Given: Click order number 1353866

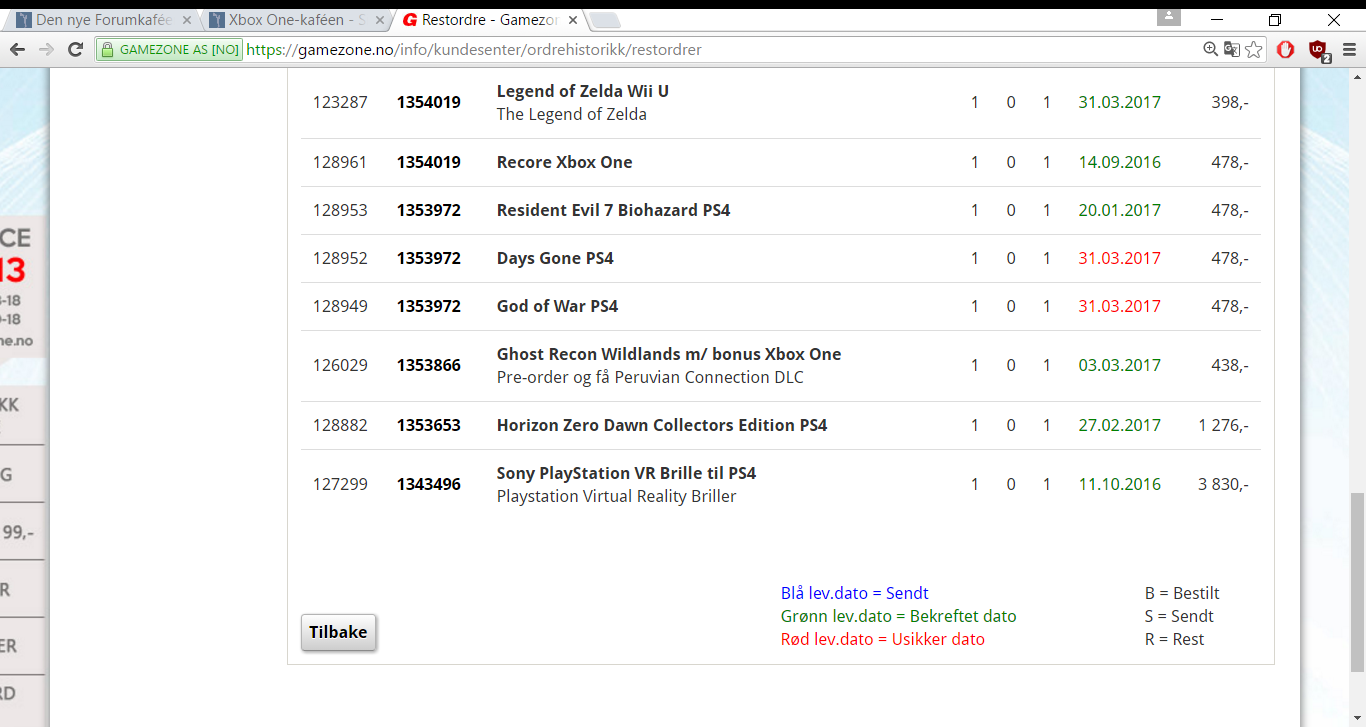Looking at the screenshot, I should pyautogui.click(x=429, y=365).
